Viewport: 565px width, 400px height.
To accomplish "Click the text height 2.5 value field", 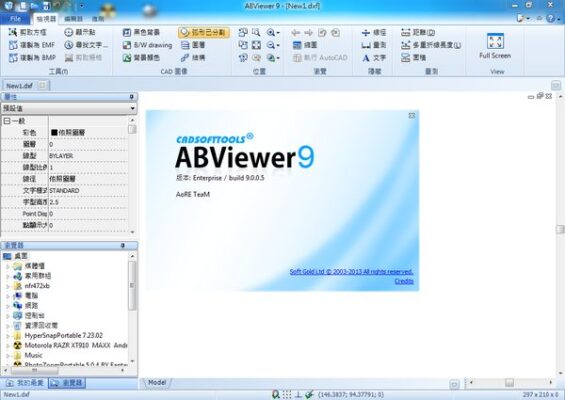I will point(88,202).
